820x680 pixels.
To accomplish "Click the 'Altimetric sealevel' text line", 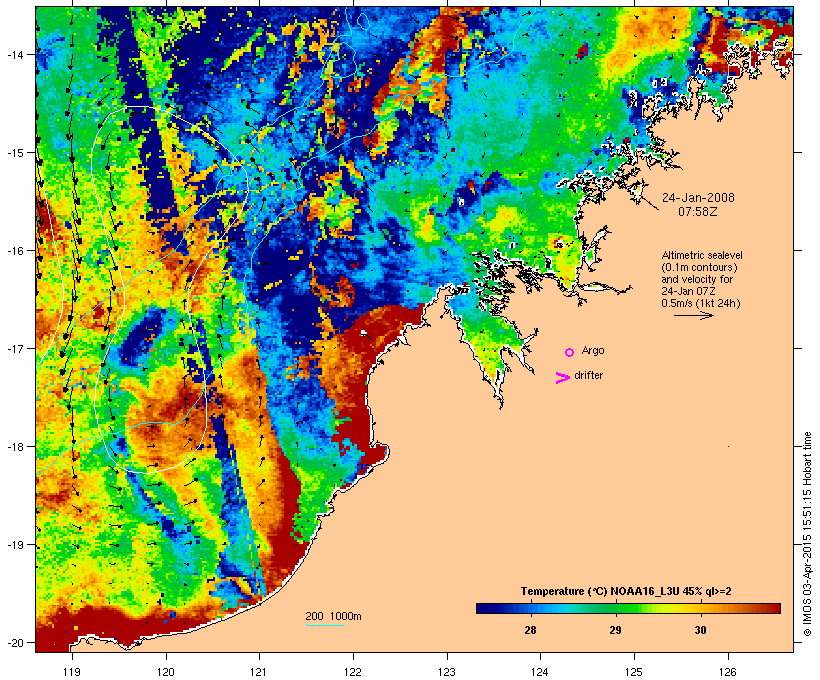I will (x=702, y=255).
